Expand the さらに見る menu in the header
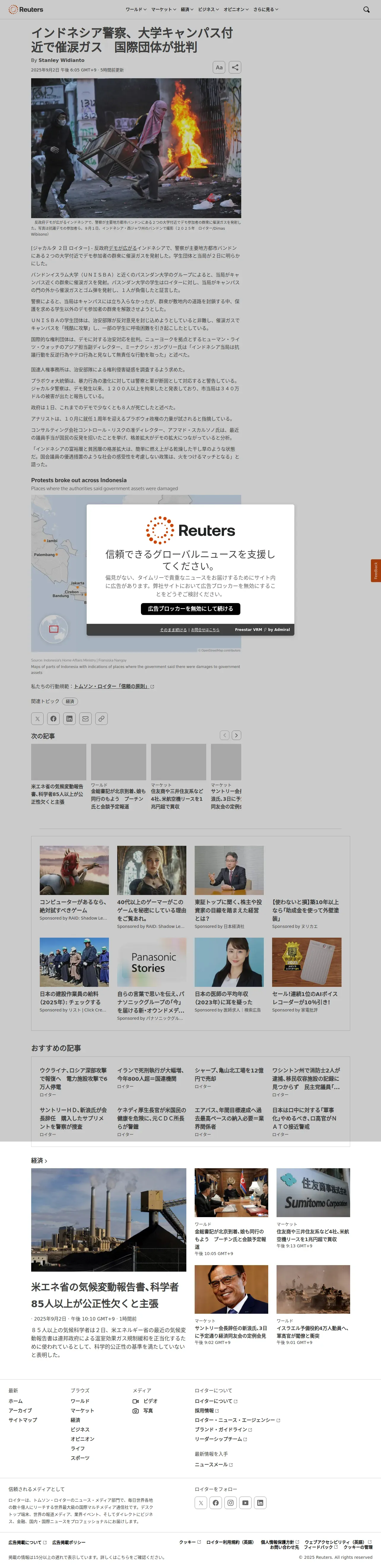 [x=266, y=10]
